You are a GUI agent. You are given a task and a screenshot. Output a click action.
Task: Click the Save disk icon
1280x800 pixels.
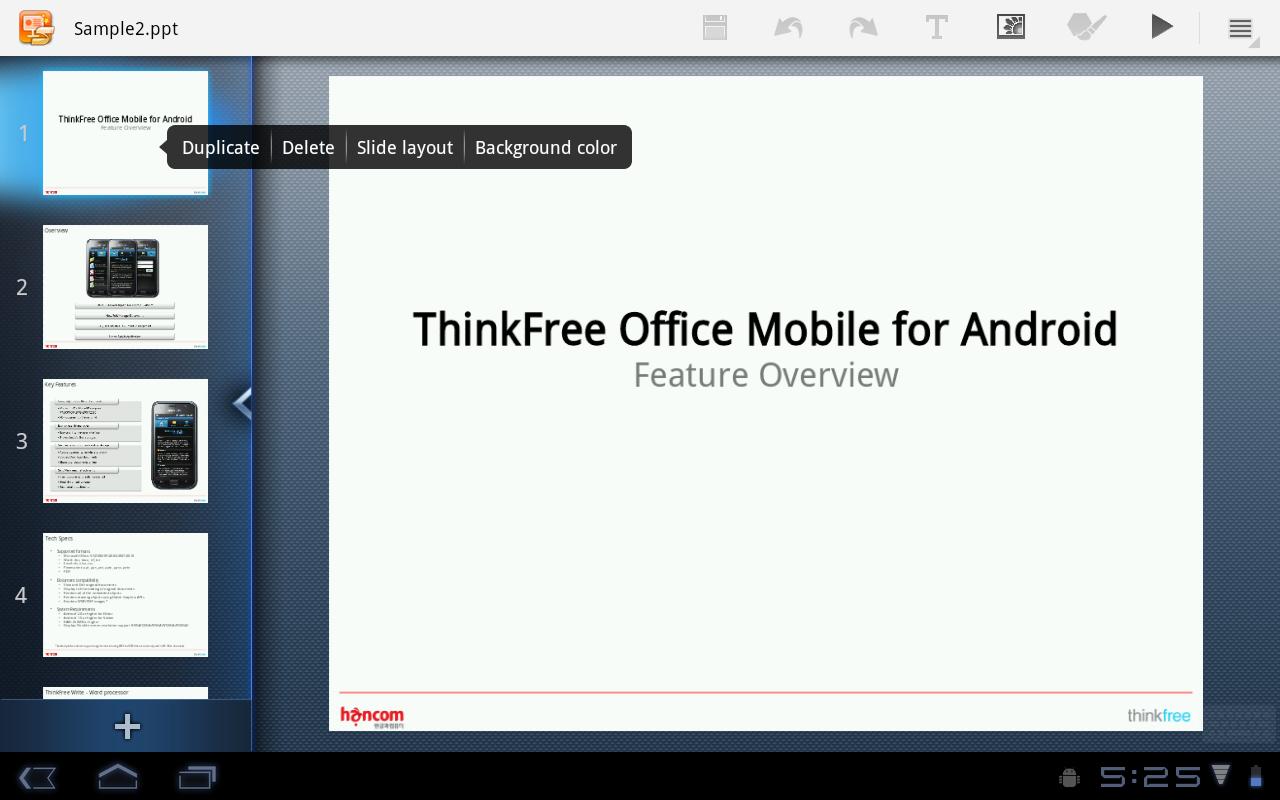(x=715, y=27)
